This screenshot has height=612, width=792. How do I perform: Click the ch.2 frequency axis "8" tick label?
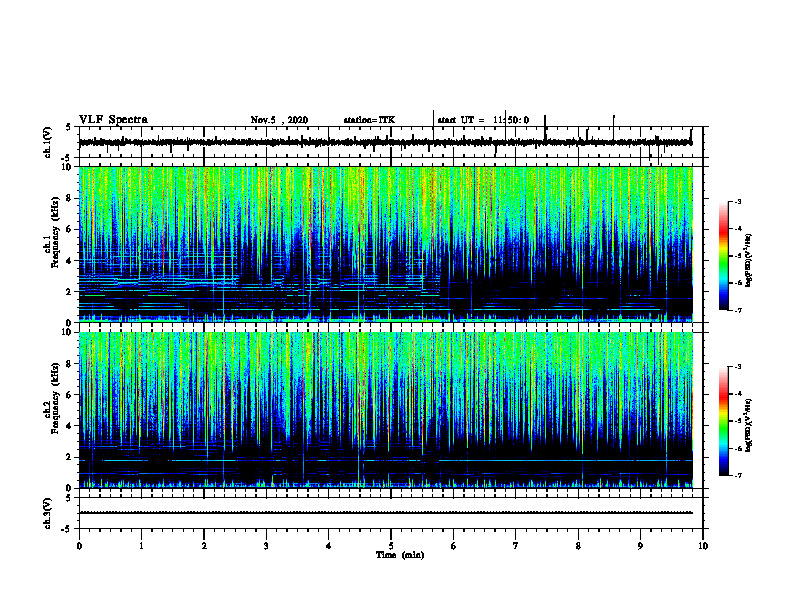[70, 364]
